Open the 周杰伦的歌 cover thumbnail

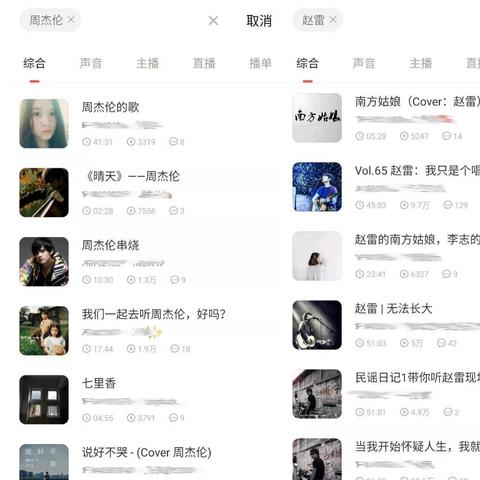click(44, 124)
